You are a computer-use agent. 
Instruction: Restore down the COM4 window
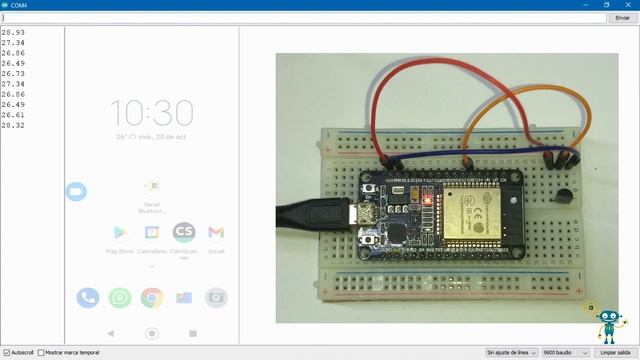pos(607,5)
